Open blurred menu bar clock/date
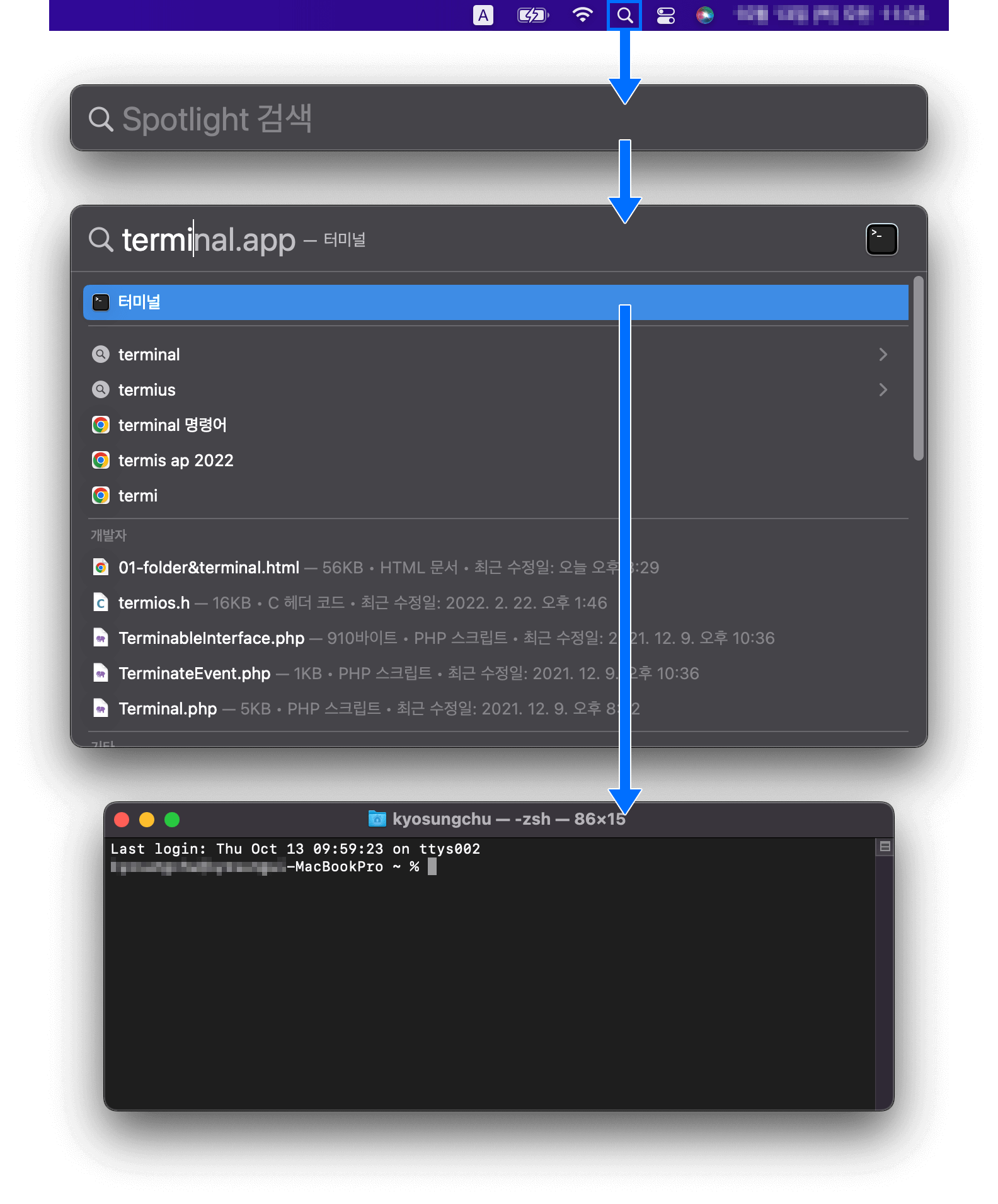This screenshot has width=998, height=1204. 832,14
